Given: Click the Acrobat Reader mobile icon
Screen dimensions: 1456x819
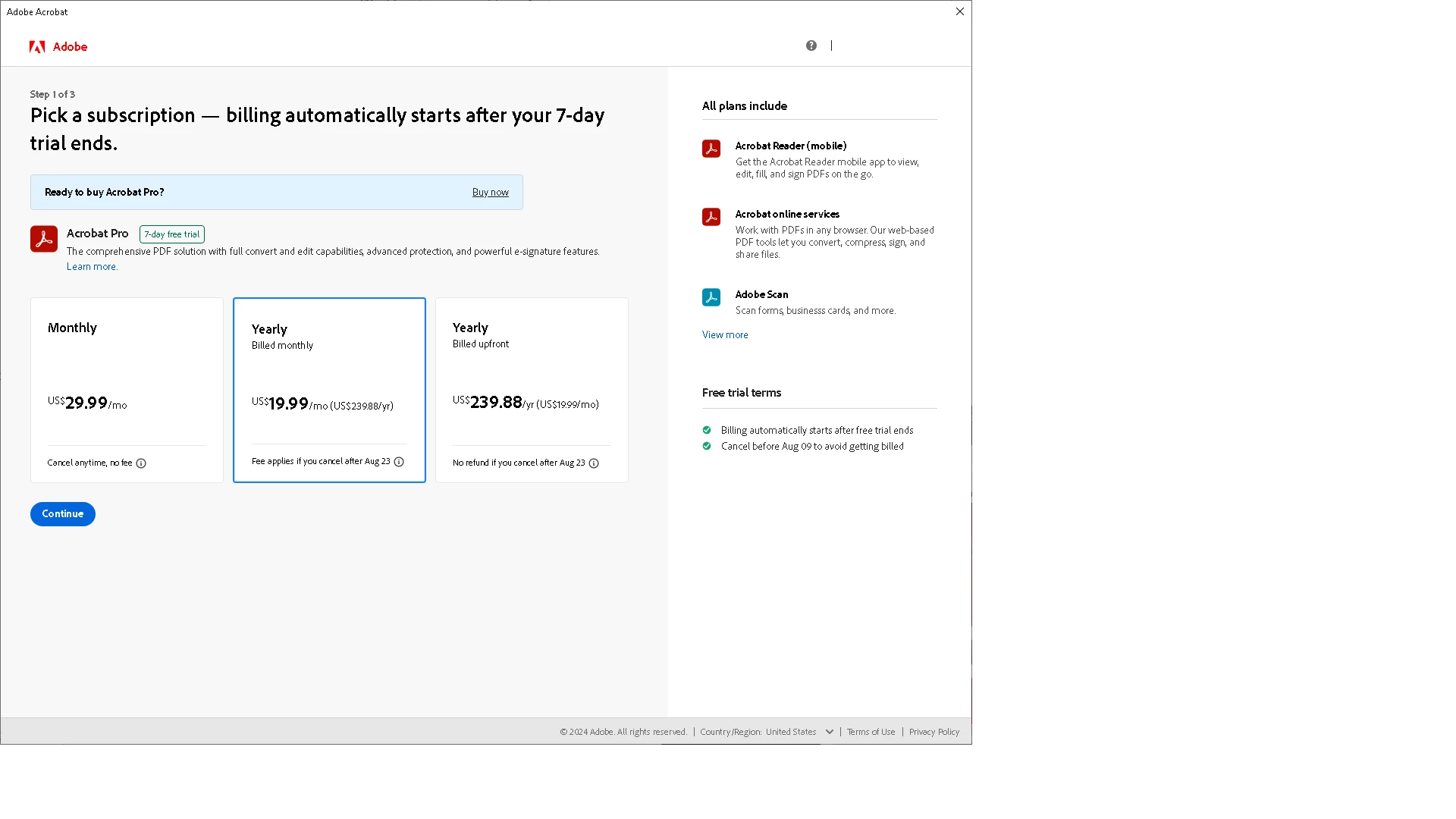Looking at the screenshot, I should click(711, 149).
